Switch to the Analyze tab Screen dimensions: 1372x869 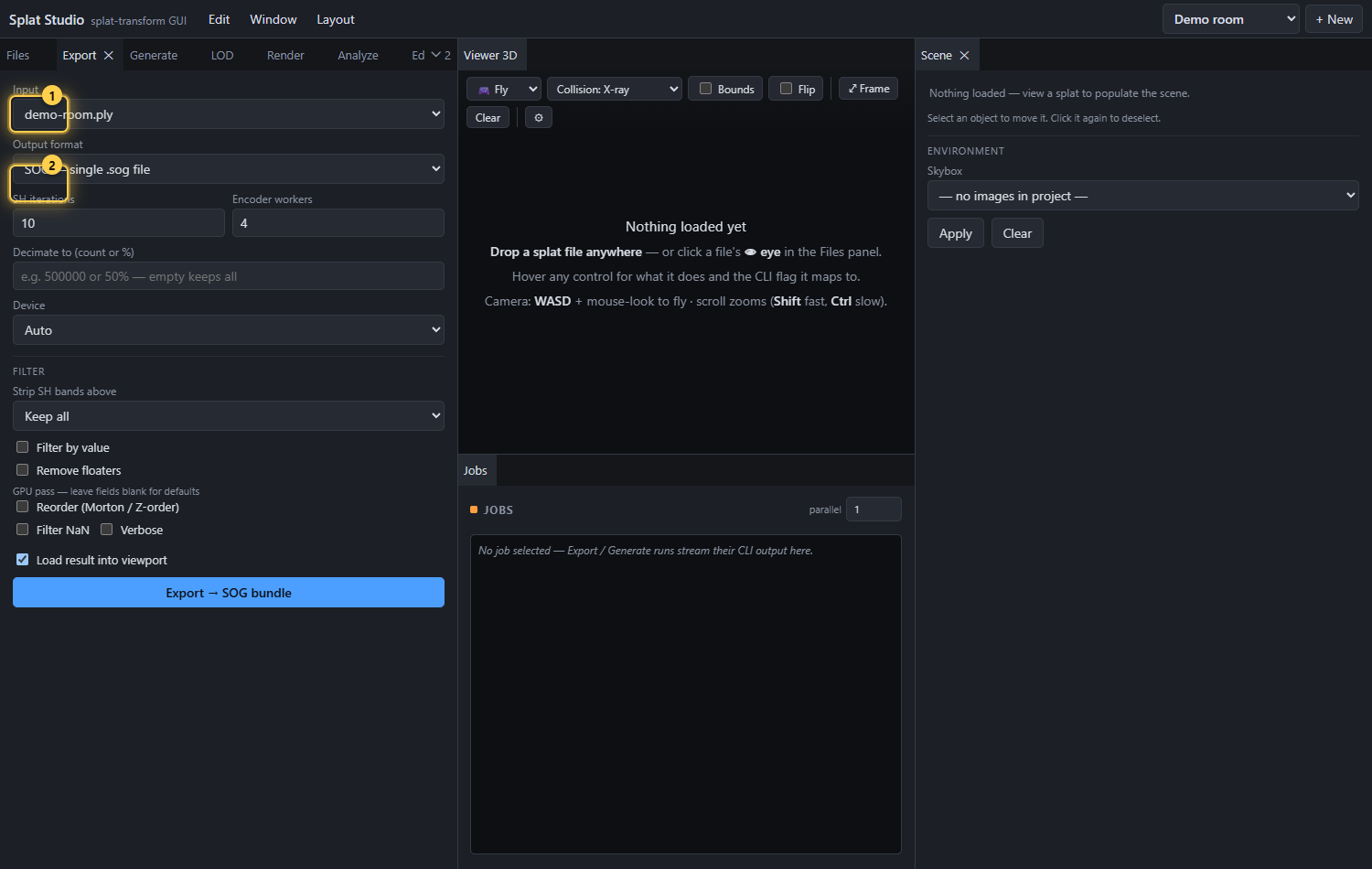(x=358, y=55)
